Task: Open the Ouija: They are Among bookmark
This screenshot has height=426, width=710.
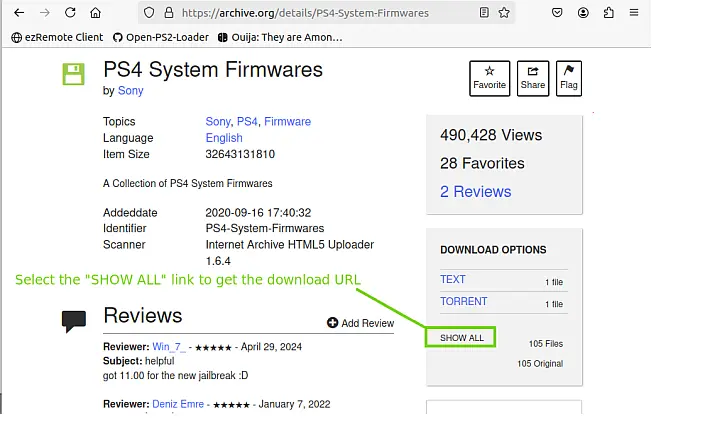Action: tap(280, 38)
